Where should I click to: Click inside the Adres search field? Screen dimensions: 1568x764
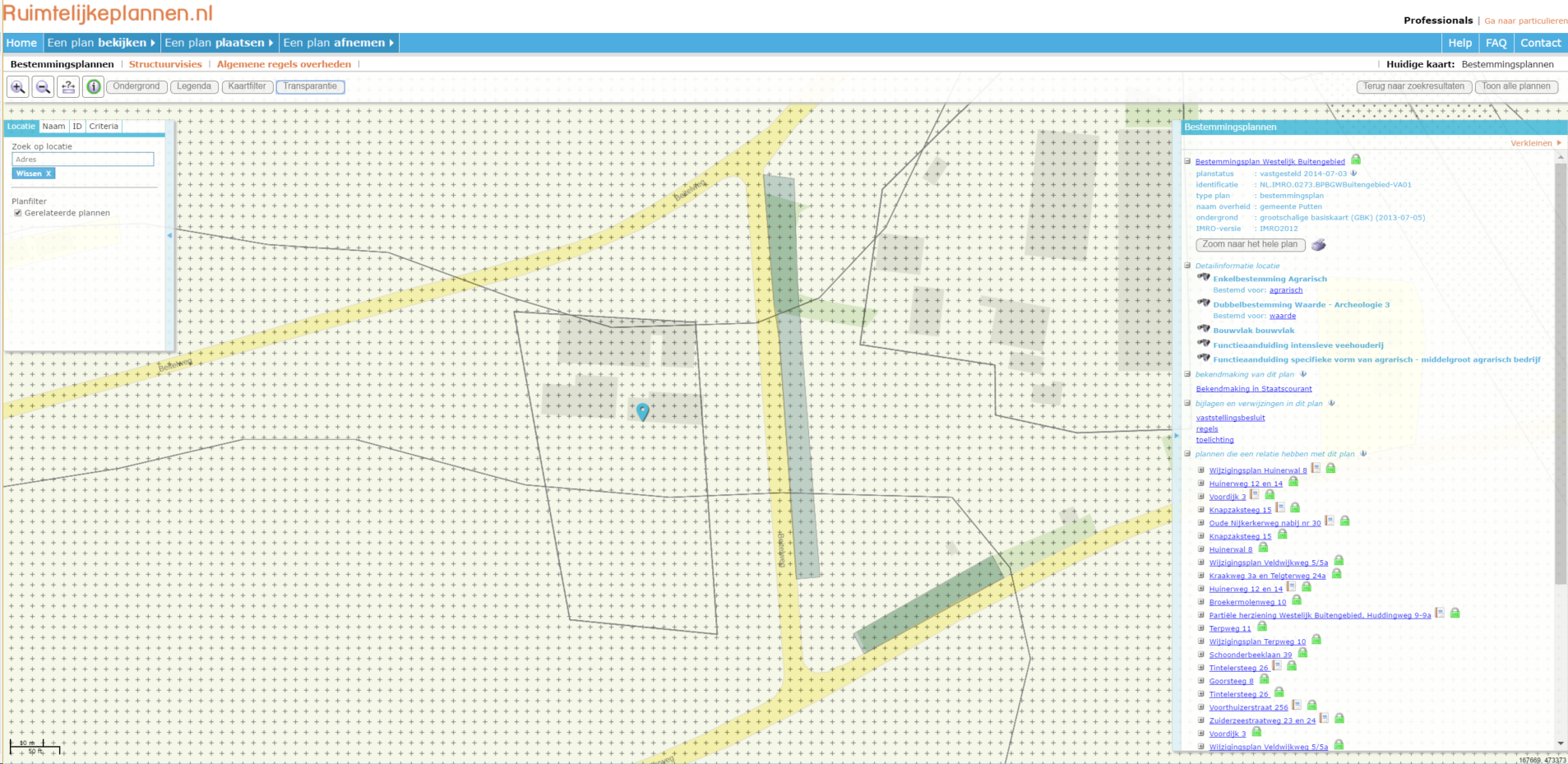tap(82, 159)
